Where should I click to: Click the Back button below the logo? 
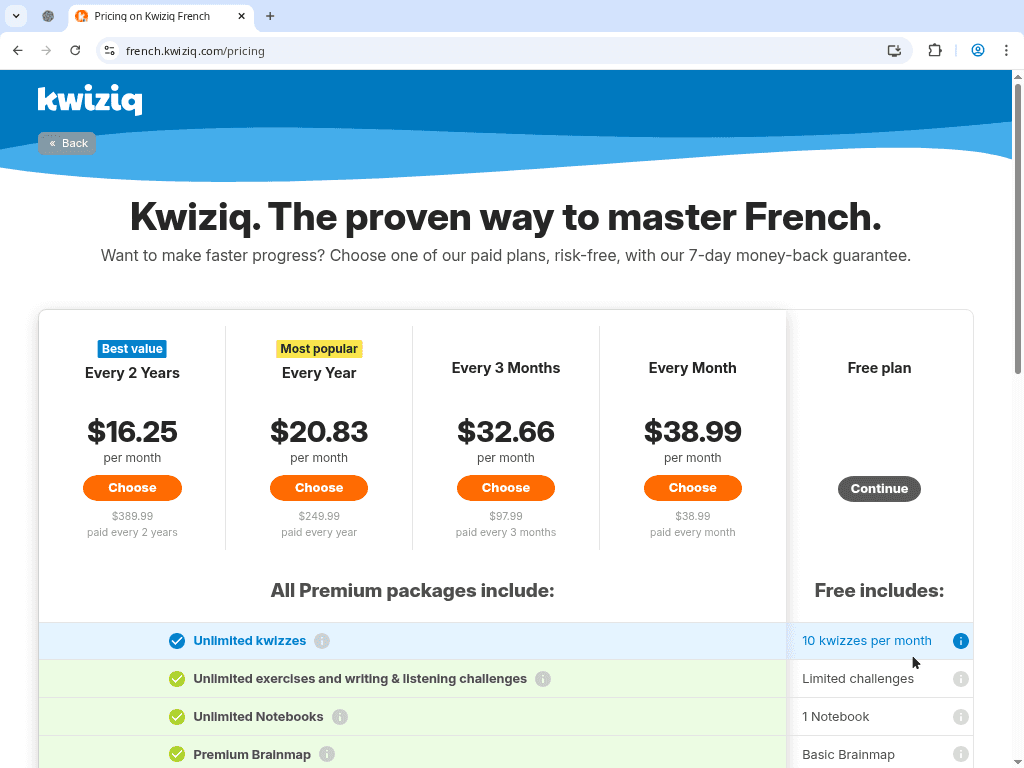[x=66, y=143]
